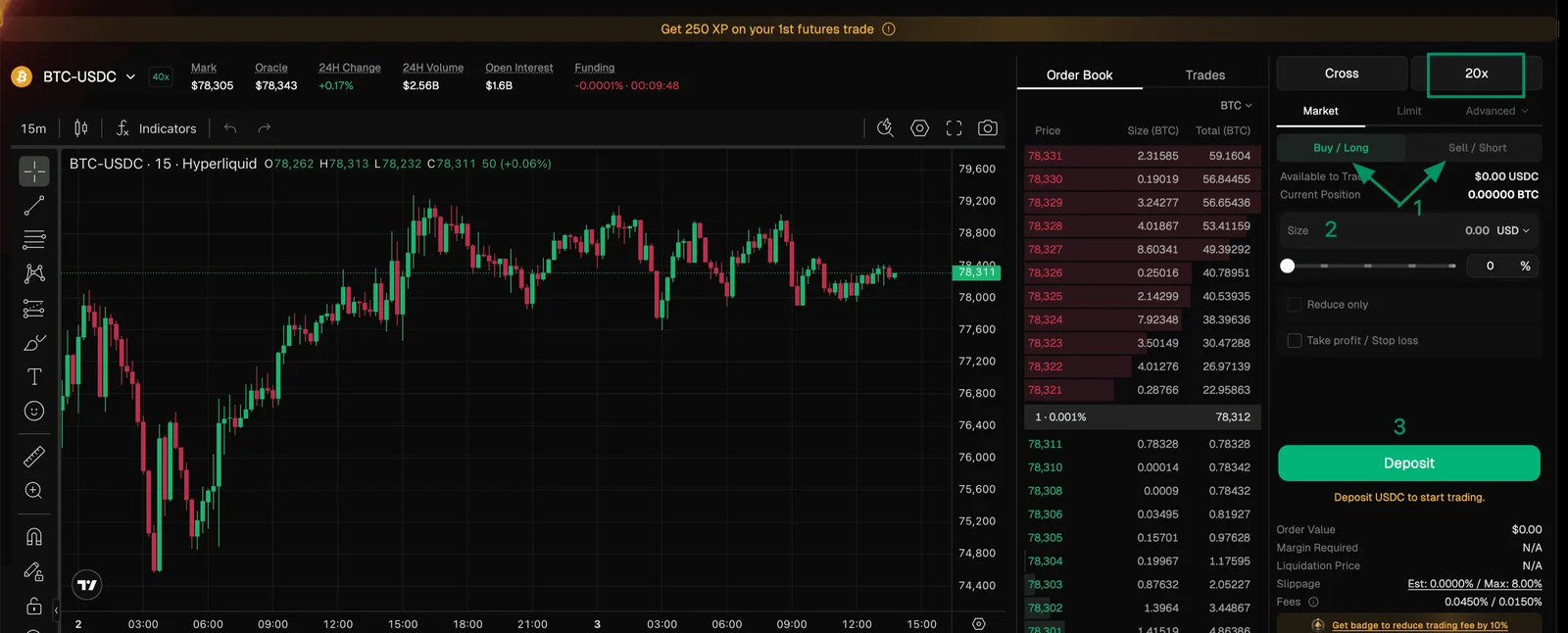
Task: Open the Advanced order type dropdown
Action: (1496, 111)
